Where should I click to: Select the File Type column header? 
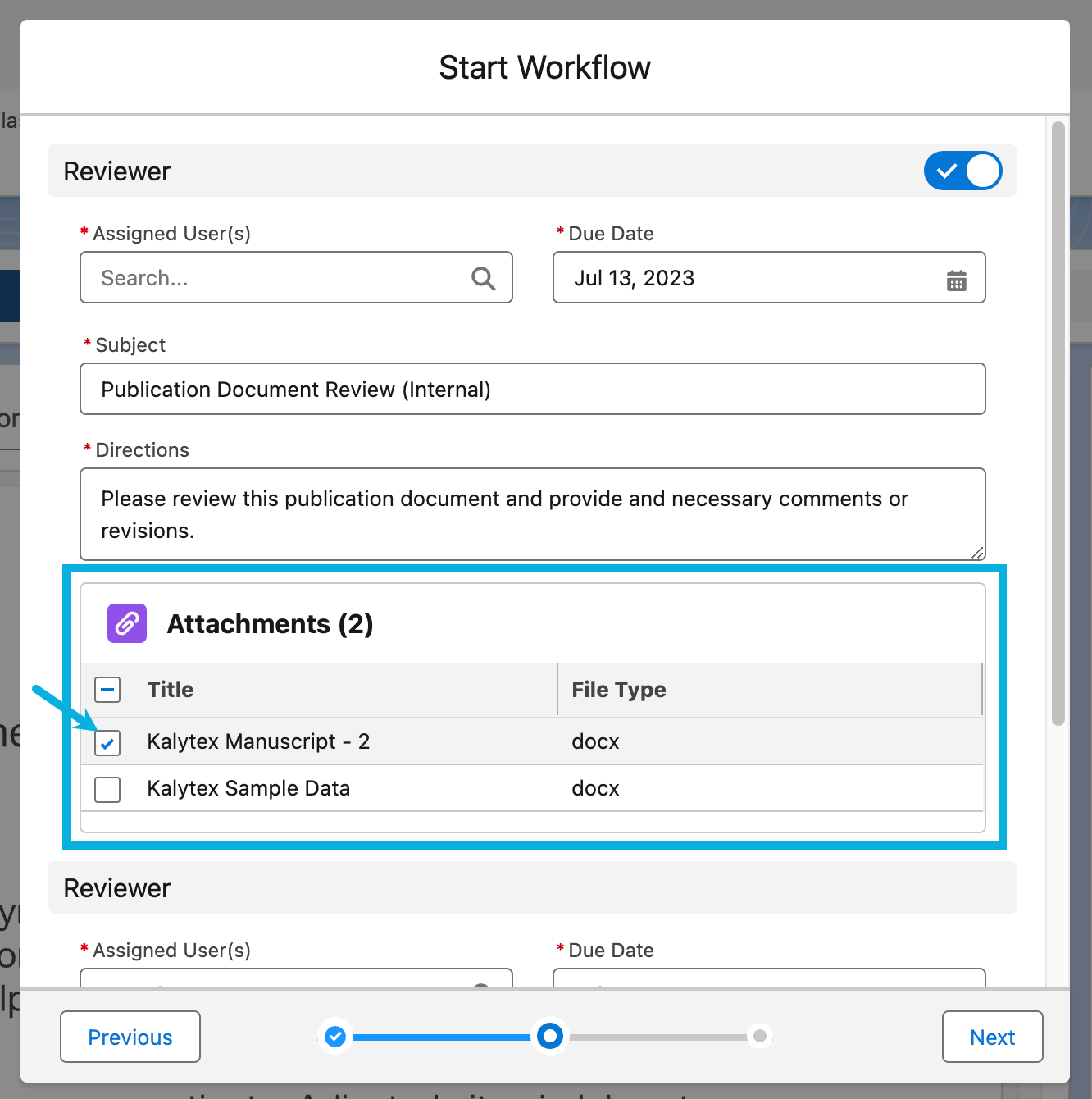pos(619,690)
